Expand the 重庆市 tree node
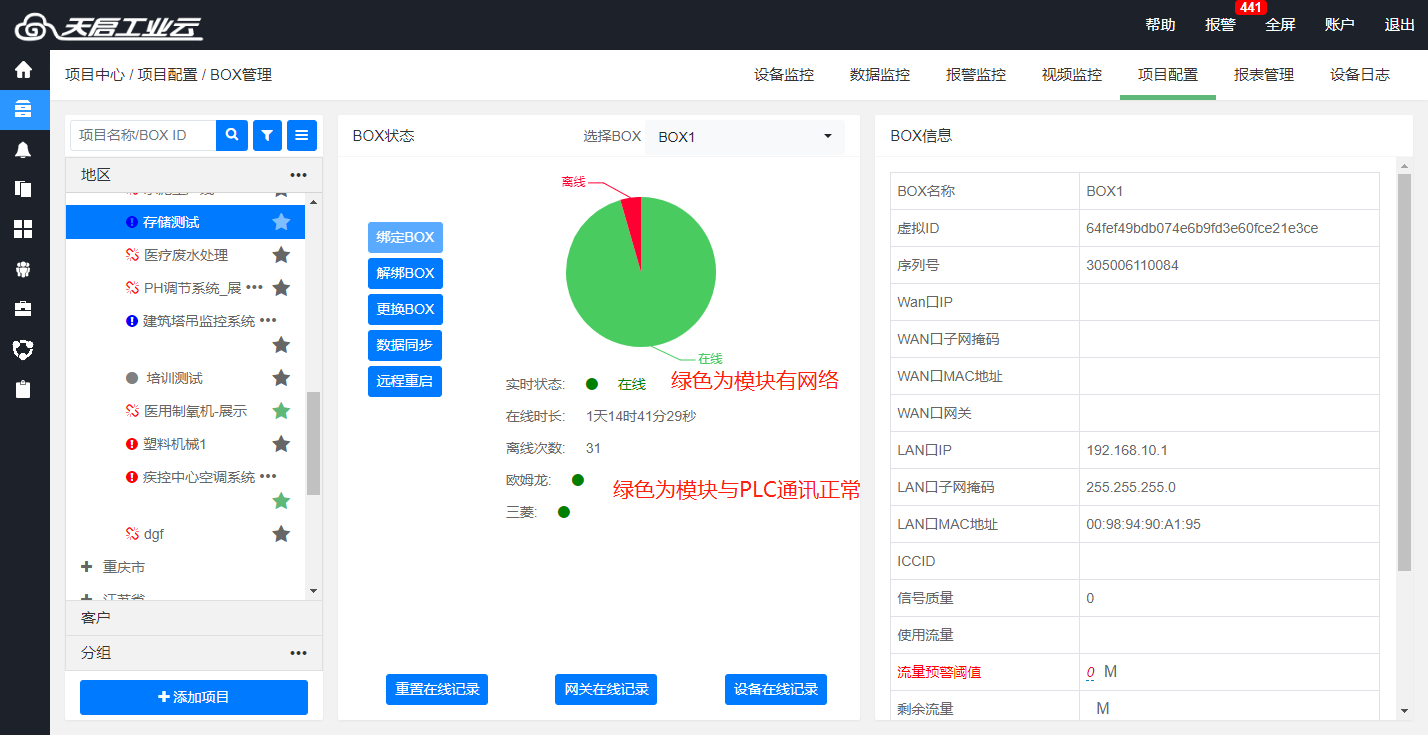The height and width of the screenshot is (735, 1428). (86, 567)
